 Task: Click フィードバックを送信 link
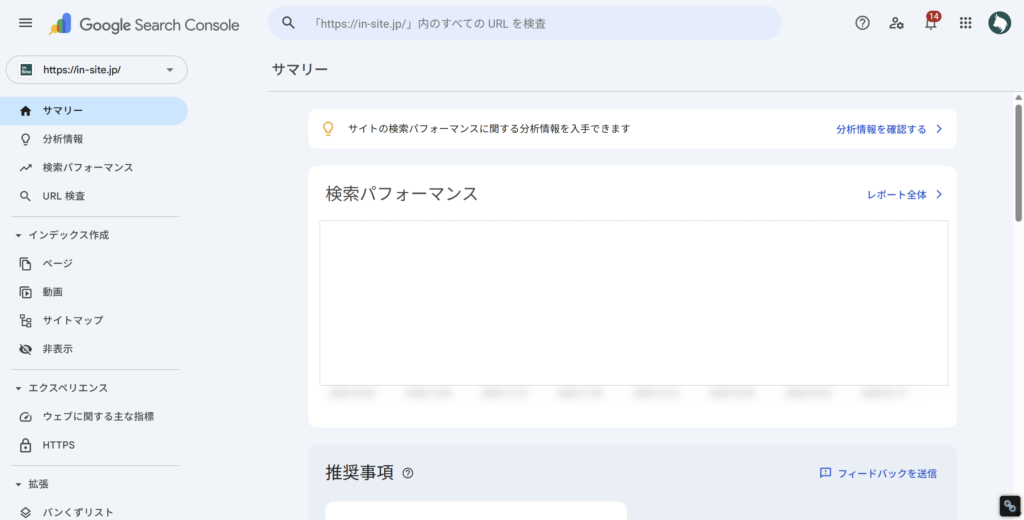click(x=887, y=474)
